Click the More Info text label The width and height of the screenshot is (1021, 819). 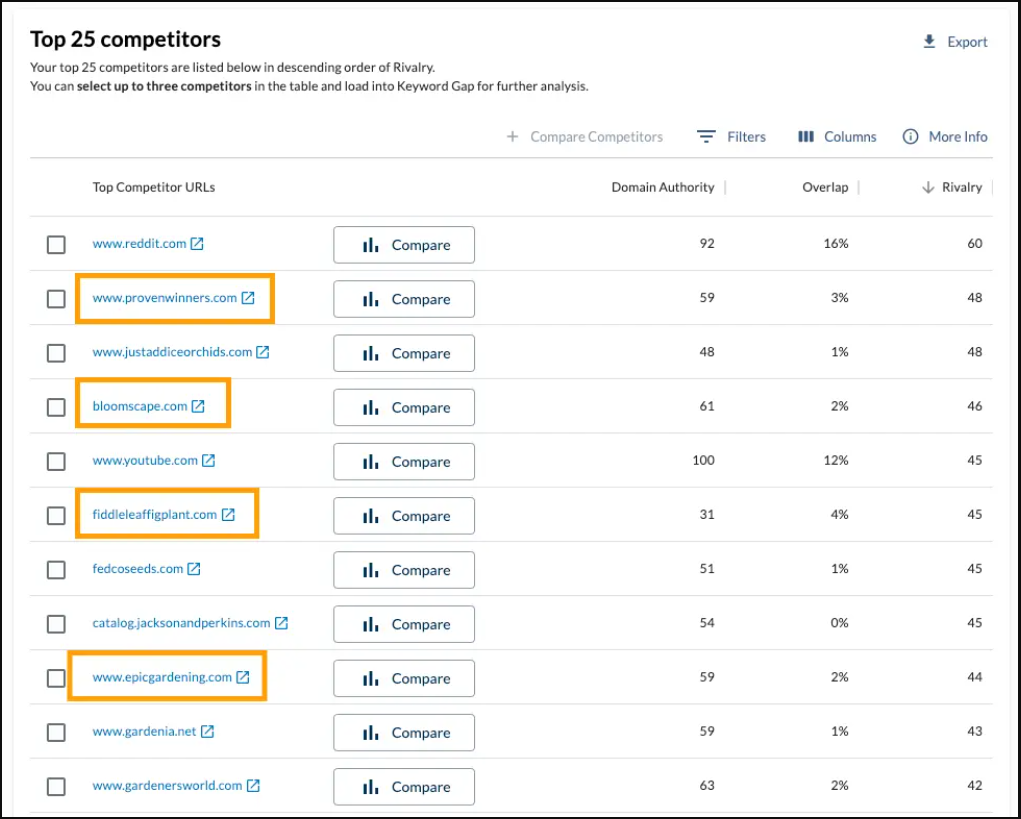958,137
